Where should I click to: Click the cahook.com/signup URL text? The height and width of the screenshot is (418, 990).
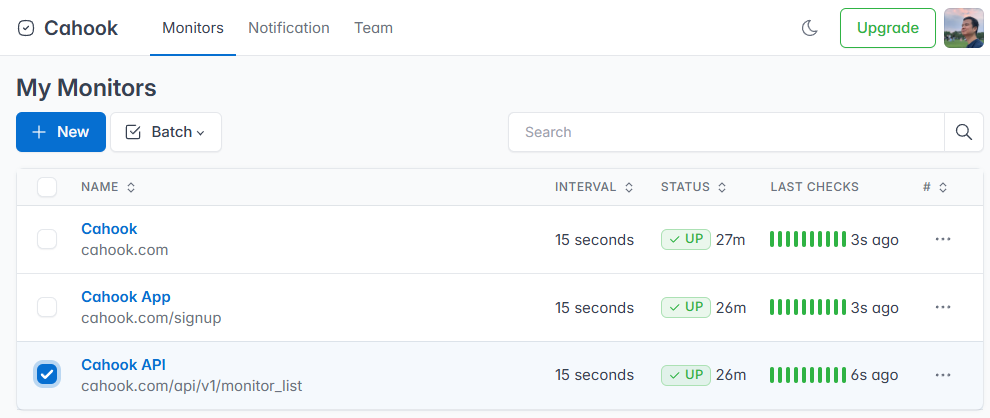tap(152, 318)
